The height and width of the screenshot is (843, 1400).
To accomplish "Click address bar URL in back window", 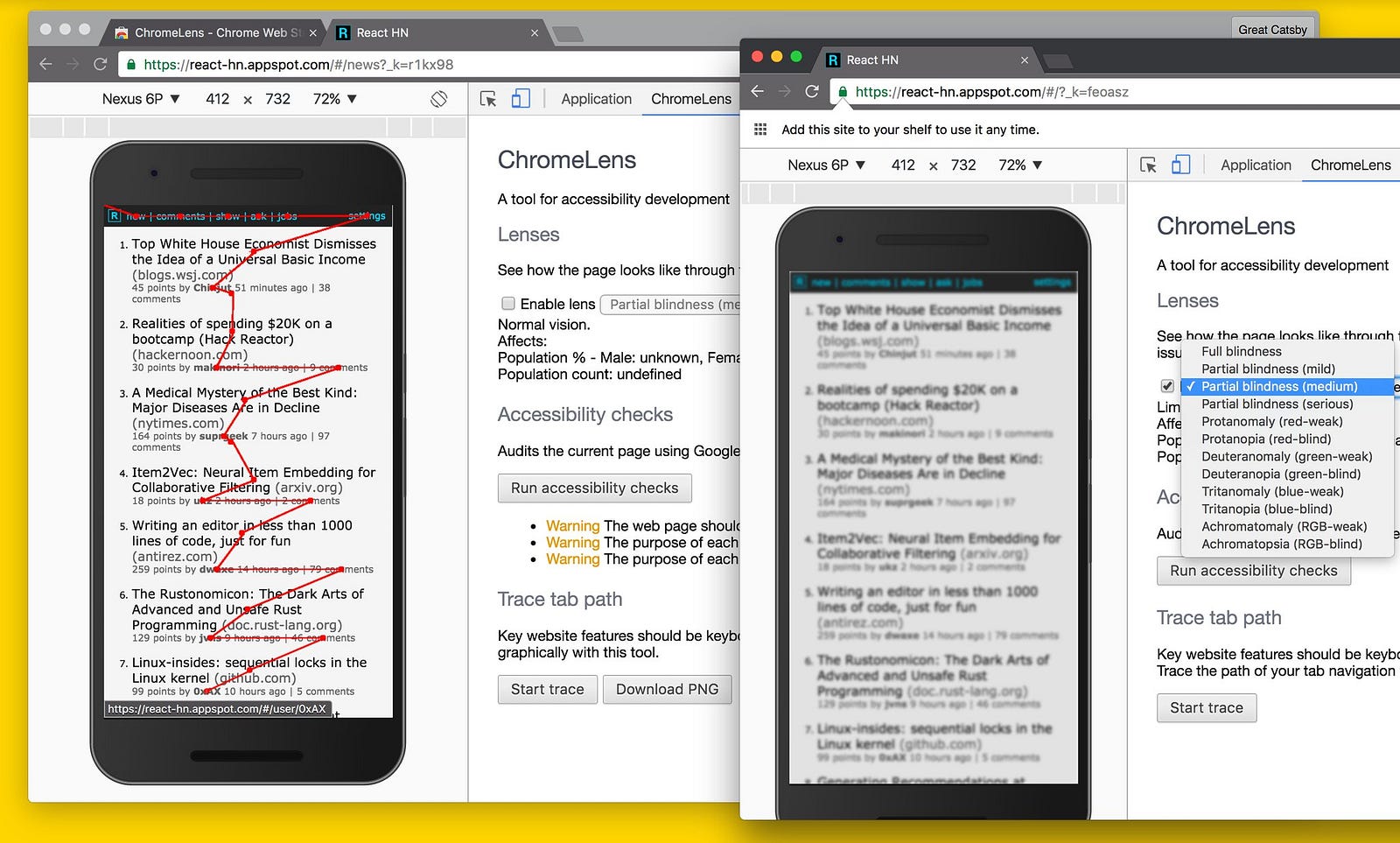I will (298, 64).
